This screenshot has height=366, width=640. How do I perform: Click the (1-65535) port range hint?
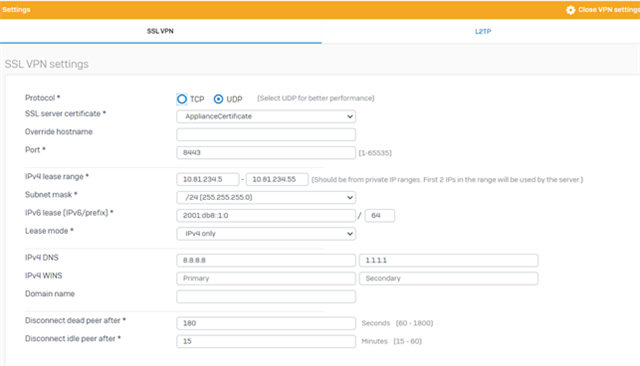click(375, 153)
